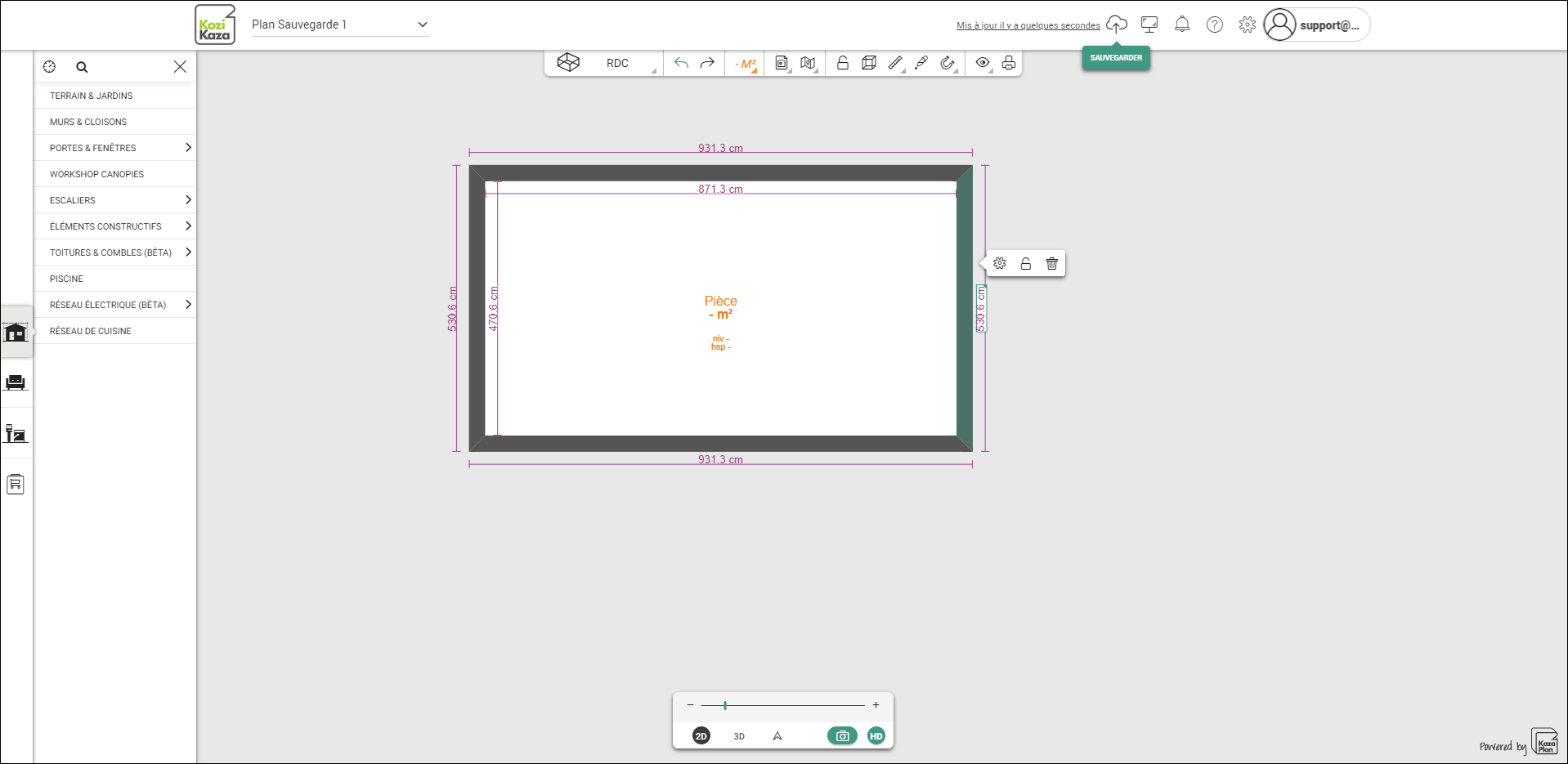Click the 'Mis à jour' update link
The height and width of the screenshot is (764, 1568).
click(1028, 26)
